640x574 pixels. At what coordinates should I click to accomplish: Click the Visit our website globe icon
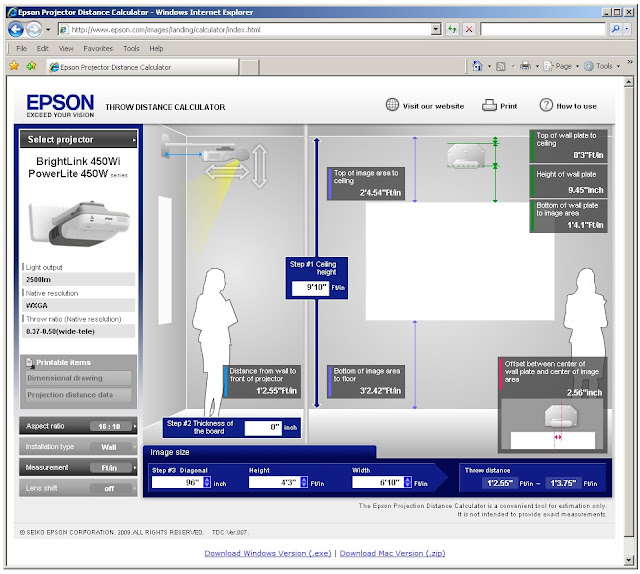(x=392, y=105)
